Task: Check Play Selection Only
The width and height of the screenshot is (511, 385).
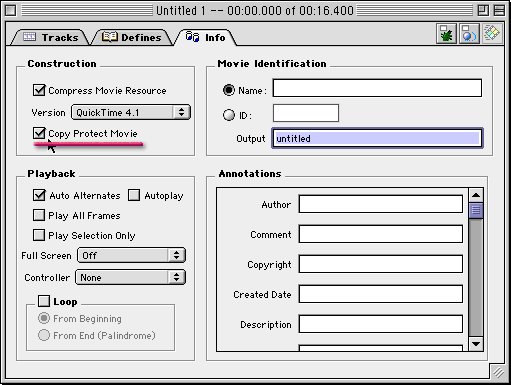Action: pyautogui.click(x=39, y=235)
